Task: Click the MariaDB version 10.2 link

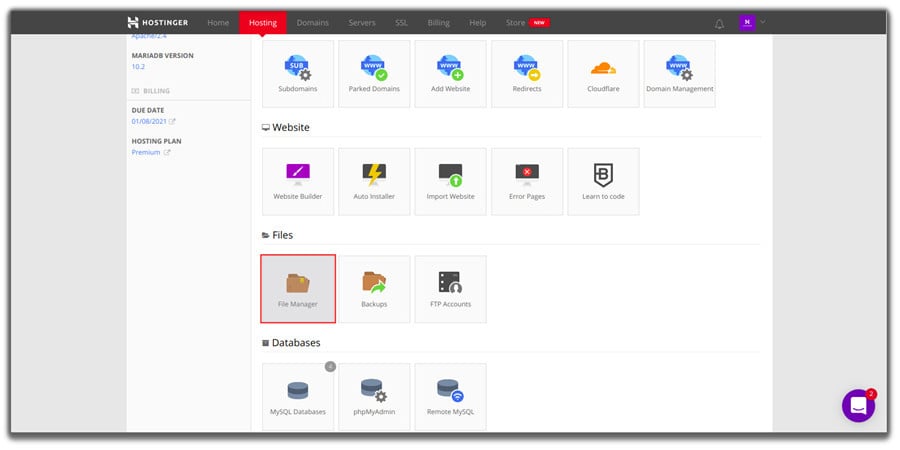Action: (138, 67)
